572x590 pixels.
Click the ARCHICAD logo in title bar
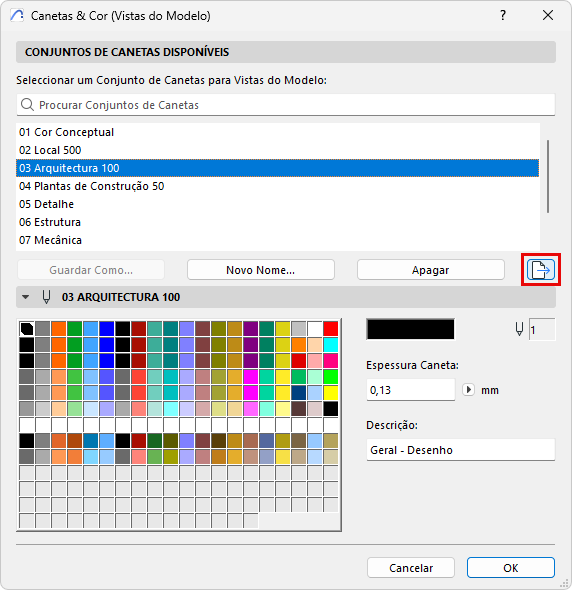tap(17, 15)
